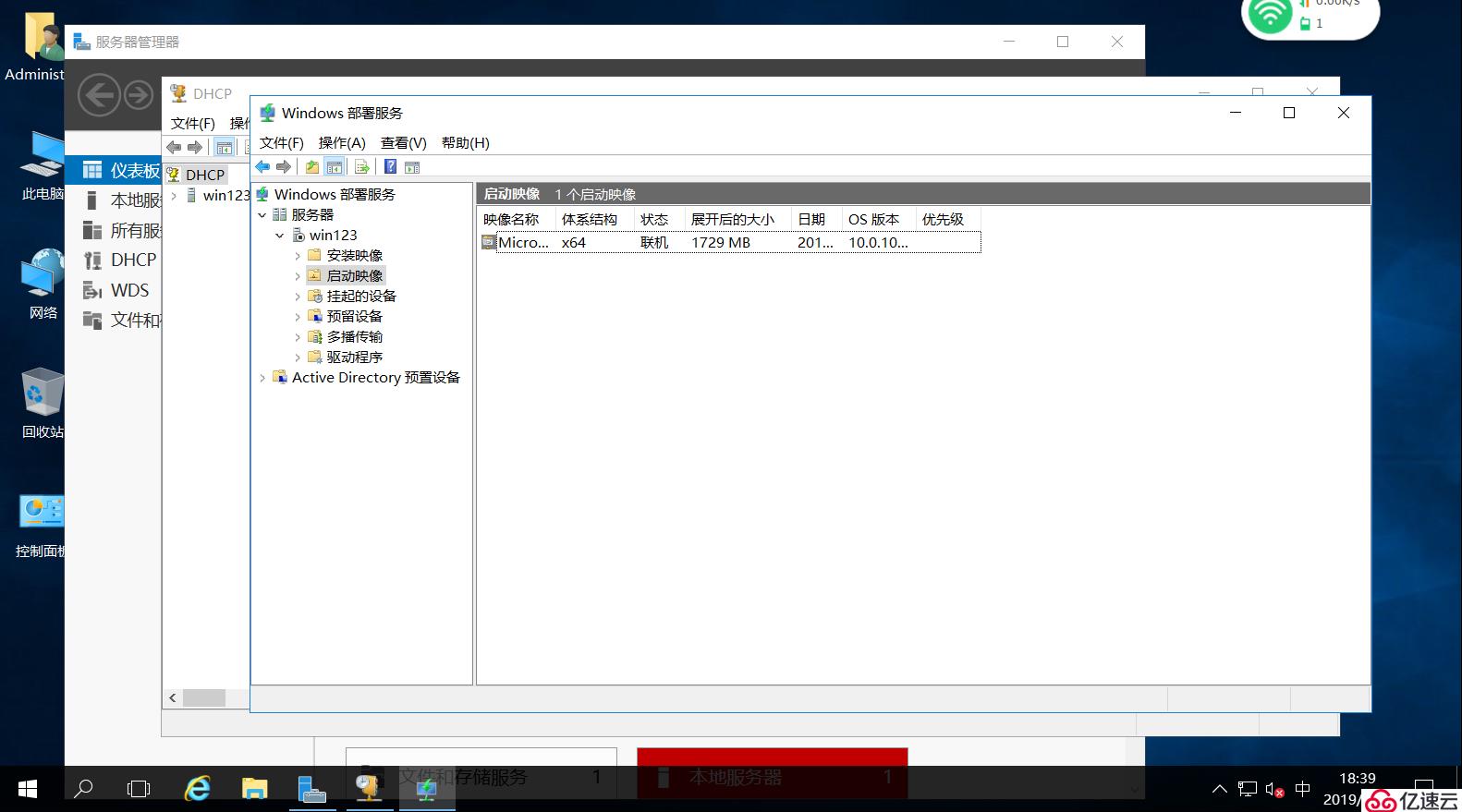This screenshot has width=1462, height=812.
Task: Click the back arrow in DHCP window toolbar
Action: pos(174,147)
